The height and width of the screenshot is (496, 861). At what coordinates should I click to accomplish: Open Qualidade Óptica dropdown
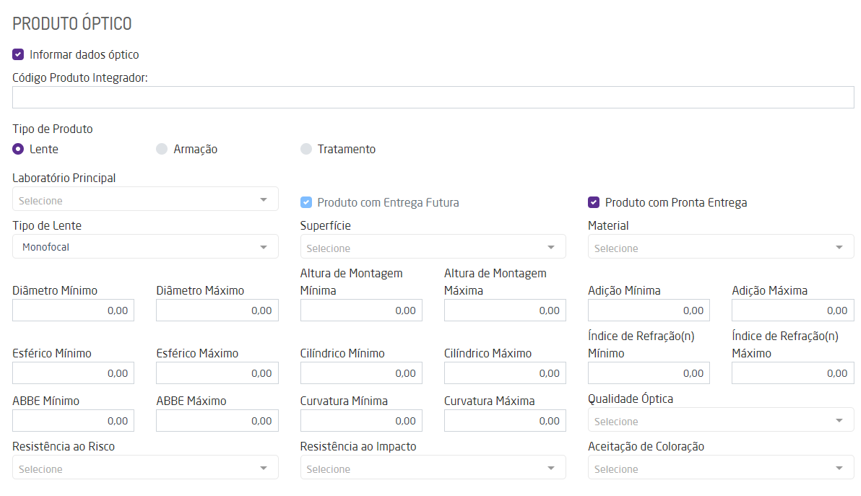tap(720, 421)
